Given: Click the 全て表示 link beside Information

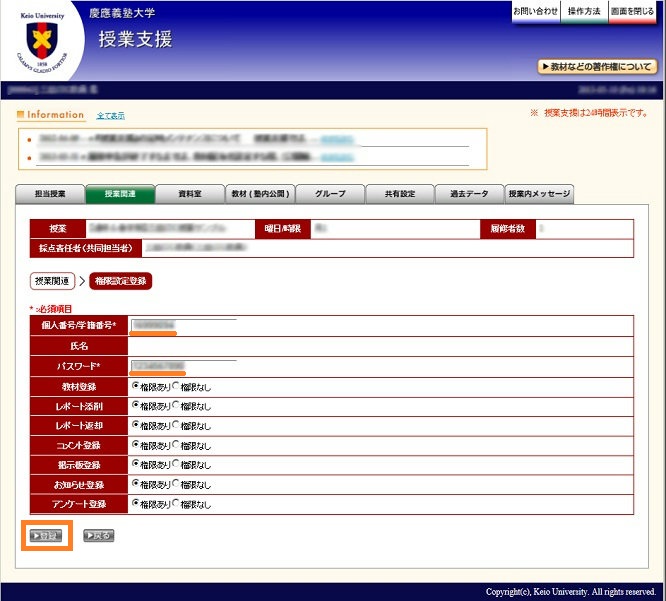Looking at the screenshot, I should click(110, 116).
